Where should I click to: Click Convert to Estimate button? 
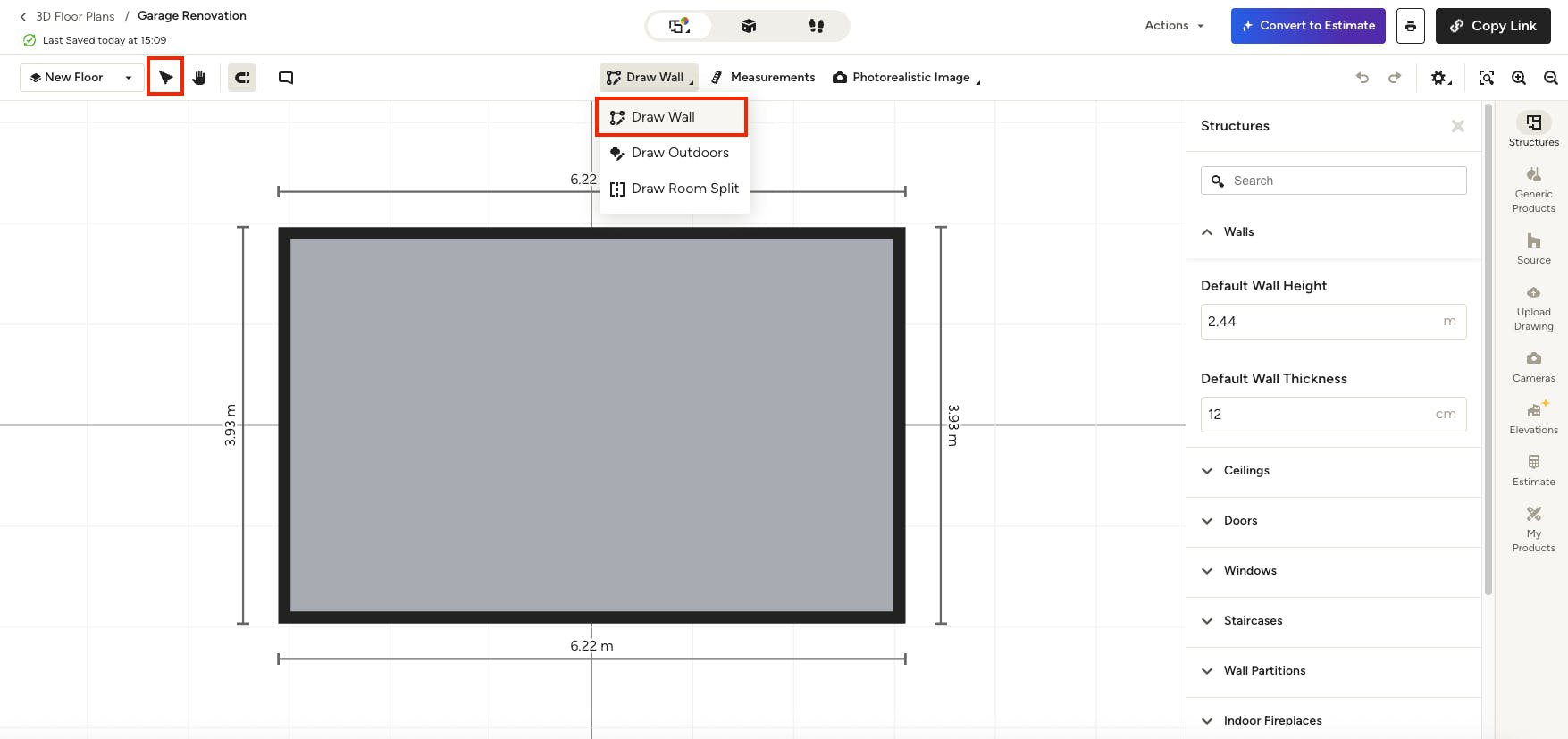[1308, 26]
